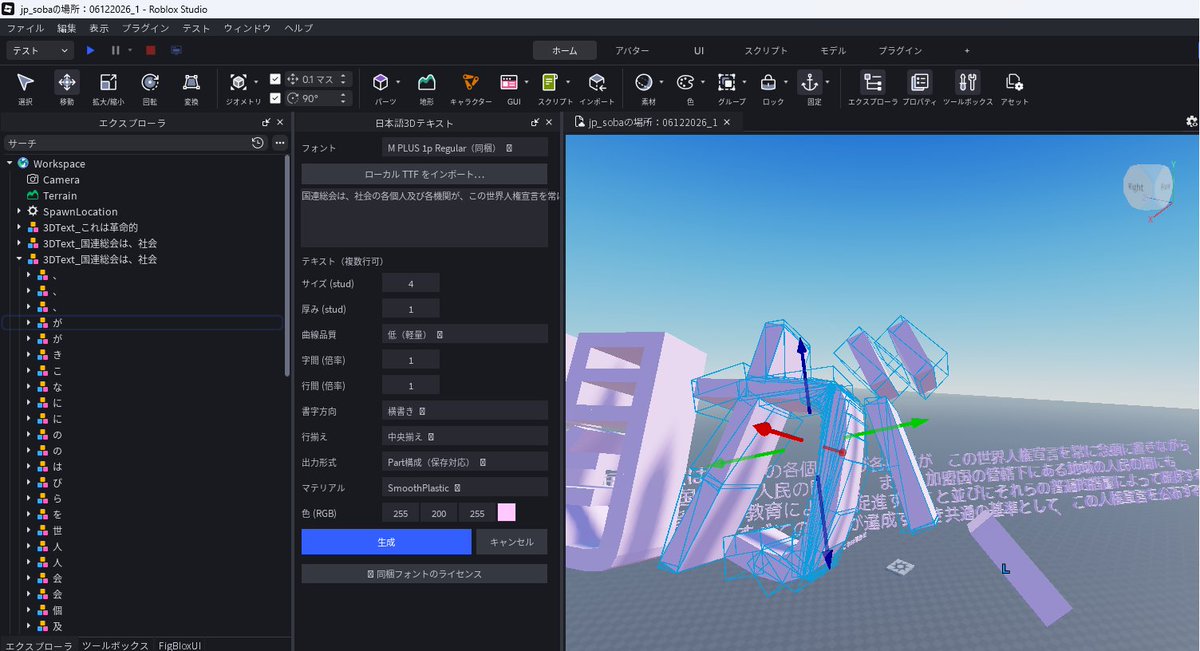1200x651 pixels.
Task: Pick the 回転 (Rotate) tool
Action: (x=150, y=83)
